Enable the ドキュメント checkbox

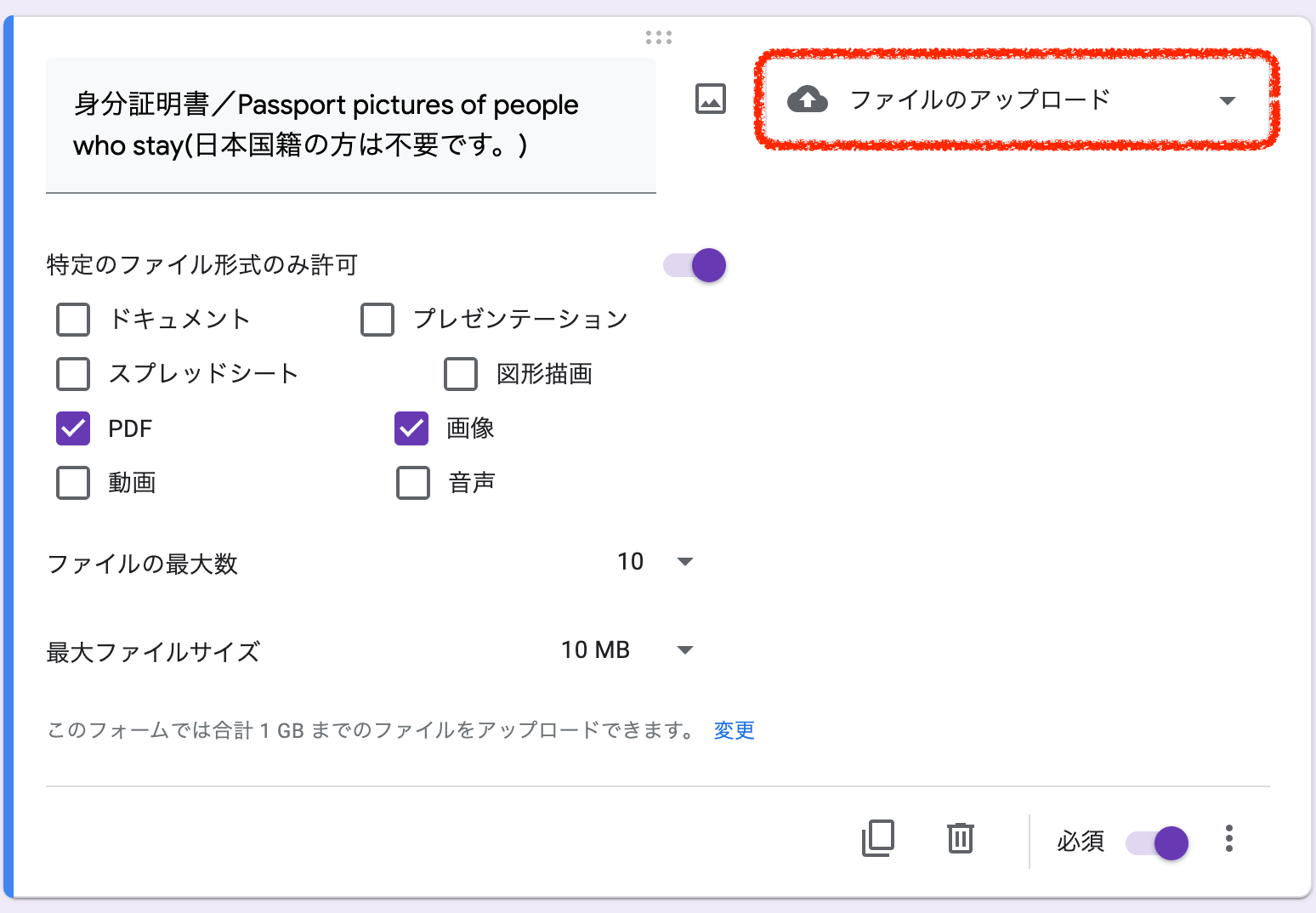click(x=73, y=320)
